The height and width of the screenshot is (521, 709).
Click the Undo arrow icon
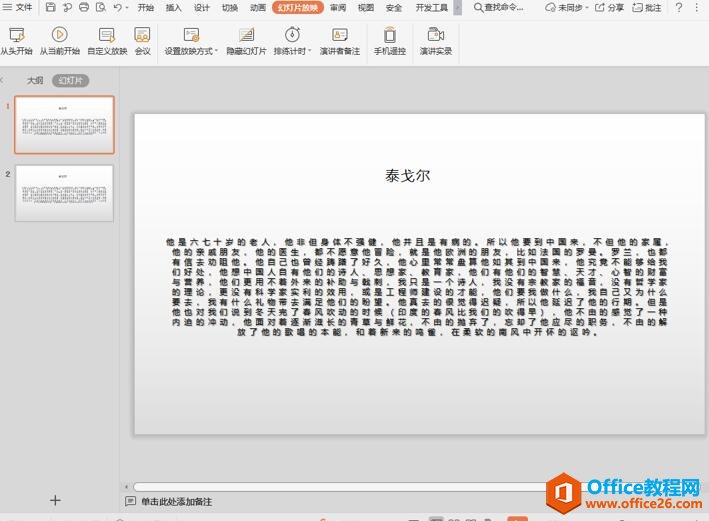point(117,7)
